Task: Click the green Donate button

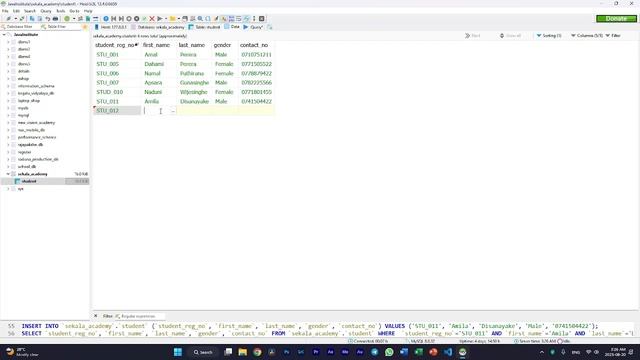Action: pyautogui.click(x=616, y=19)
